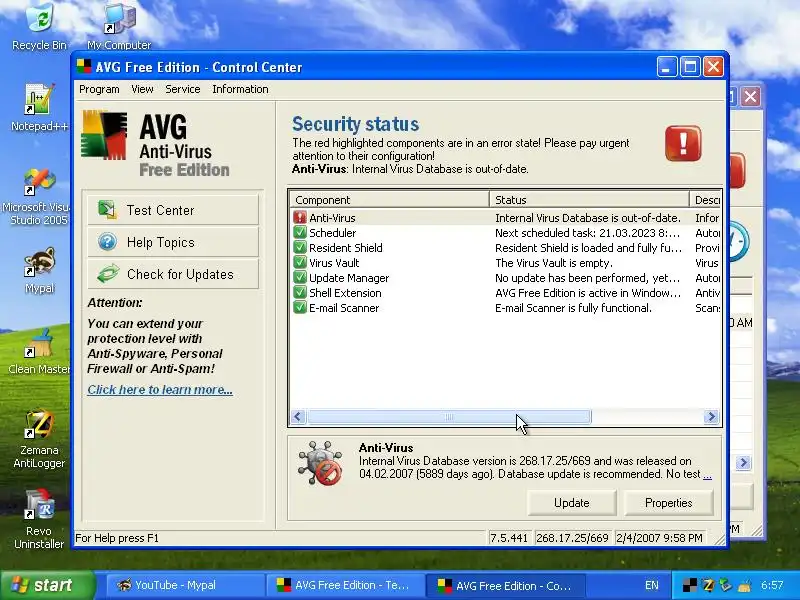The width and height of the screenshot is (800, 600).
Task: Launch Zemana AntiLogger desktop icon
Action: [39, 439]
